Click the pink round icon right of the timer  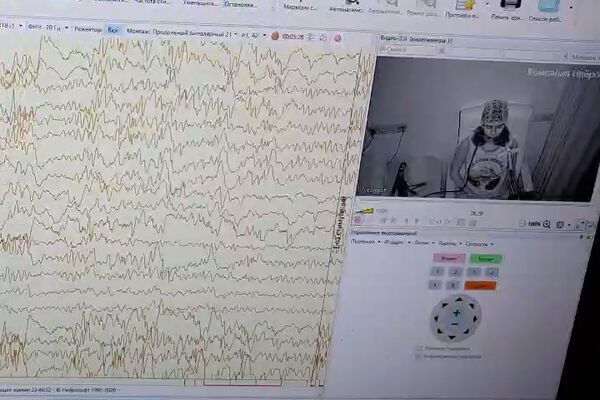338,38
